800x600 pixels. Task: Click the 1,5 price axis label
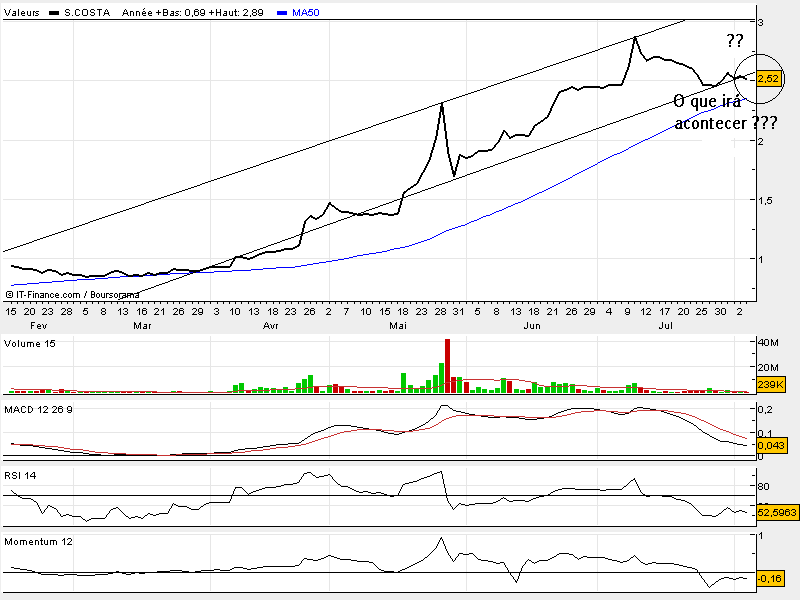[x=765, y=201]
